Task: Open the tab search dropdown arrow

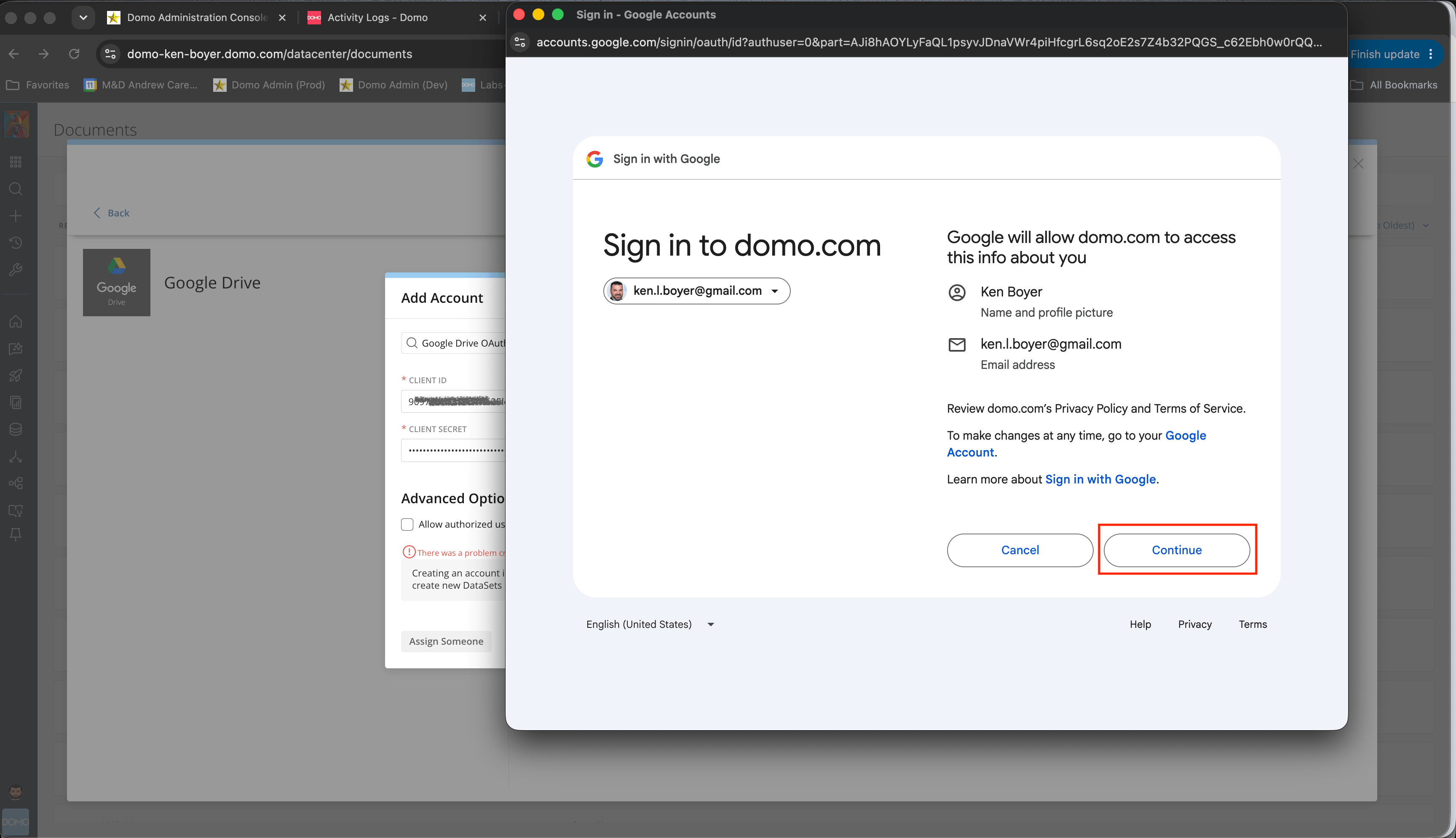Action: point(83,17)
